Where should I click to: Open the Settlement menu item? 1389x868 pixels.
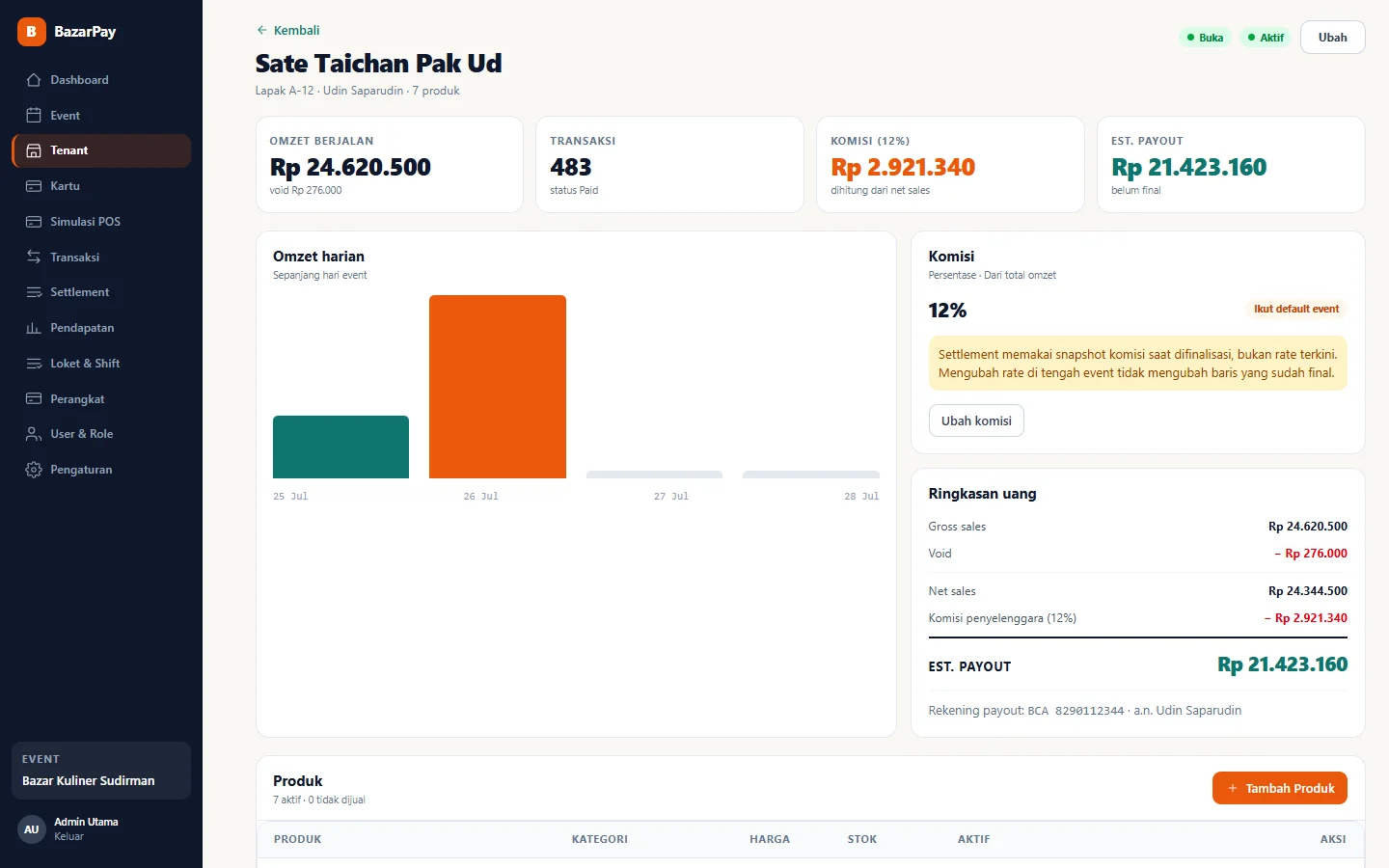point(101,292)
